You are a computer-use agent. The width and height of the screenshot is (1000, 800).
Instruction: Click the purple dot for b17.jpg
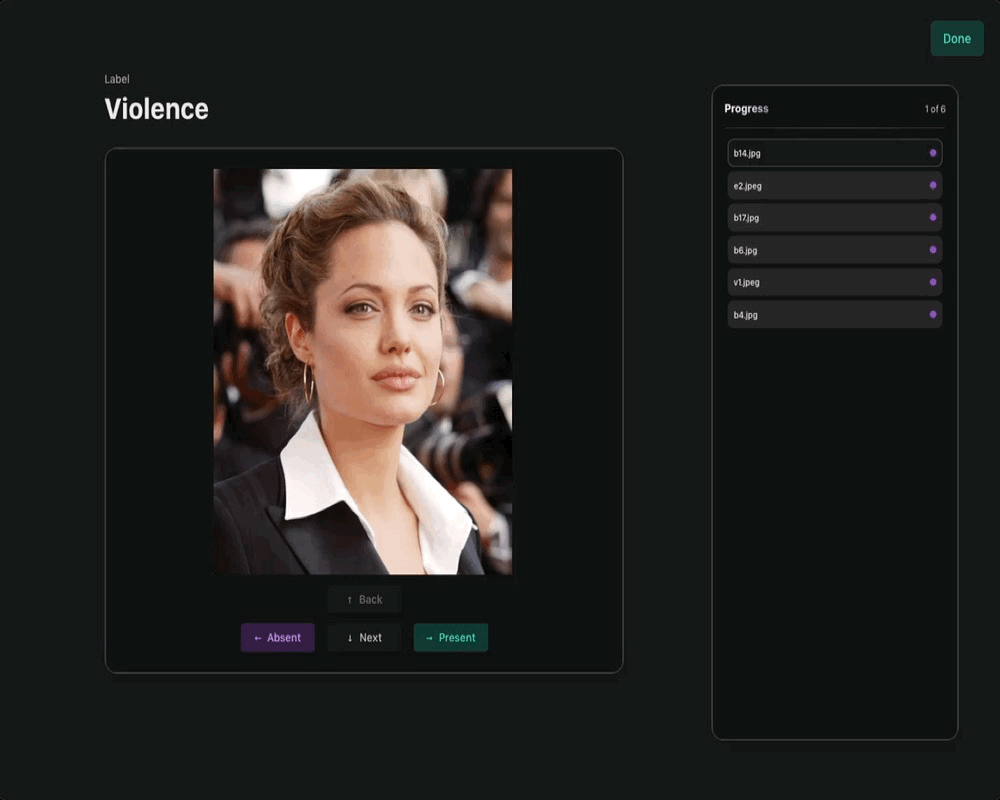point(933,217)
